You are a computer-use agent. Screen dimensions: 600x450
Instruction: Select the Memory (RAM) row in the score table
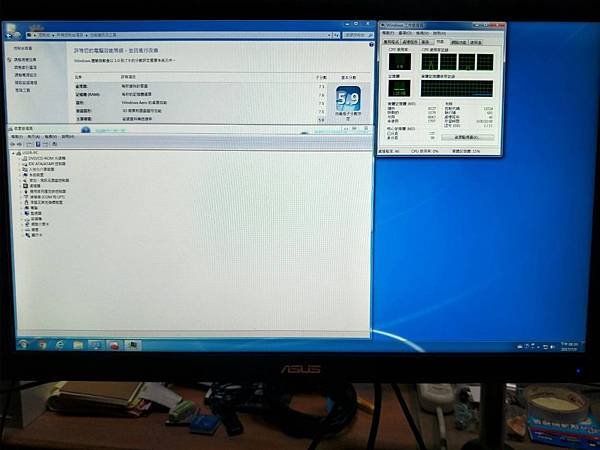(x=200, y=95)
